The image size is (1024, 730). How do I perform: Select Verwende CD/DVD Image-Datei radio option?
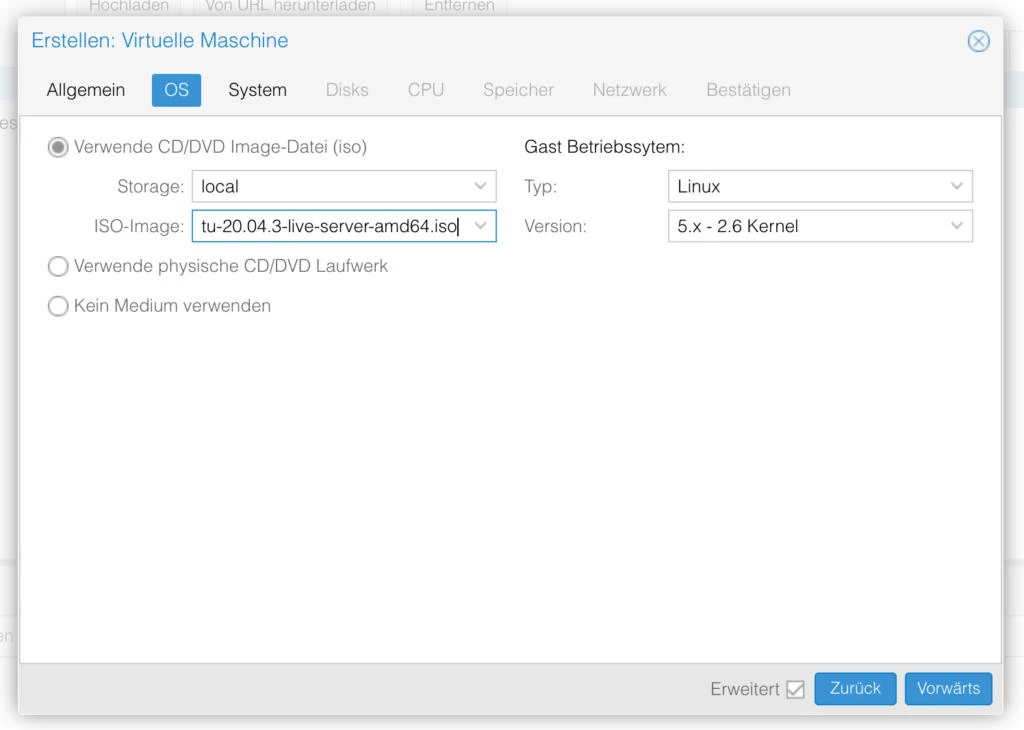click(59, 147)
